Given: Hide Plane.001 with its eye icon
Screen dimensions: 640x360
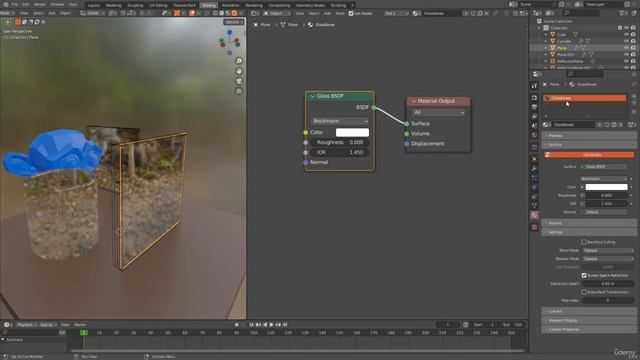Looking at the screenshot, I should point(627,54).
